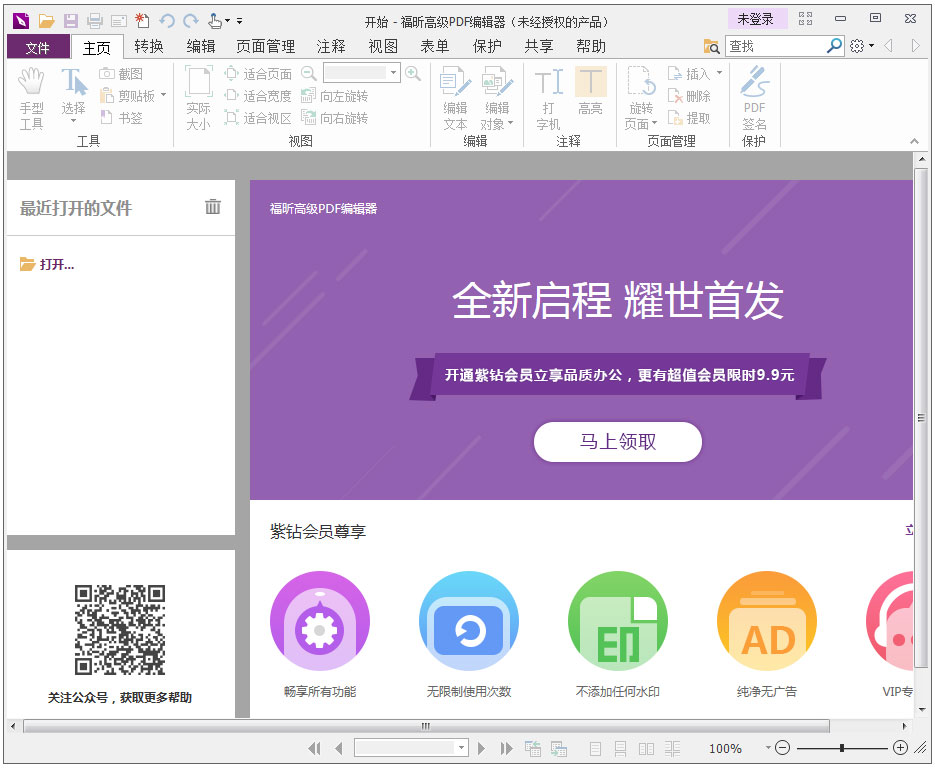Switch to the Page Management (页面管理) tab

265,47
